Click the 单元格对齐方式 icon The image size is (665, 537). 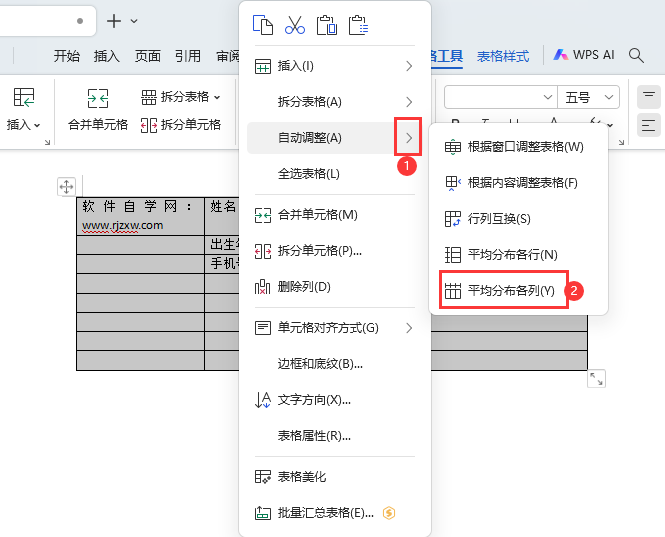(263, 328)
